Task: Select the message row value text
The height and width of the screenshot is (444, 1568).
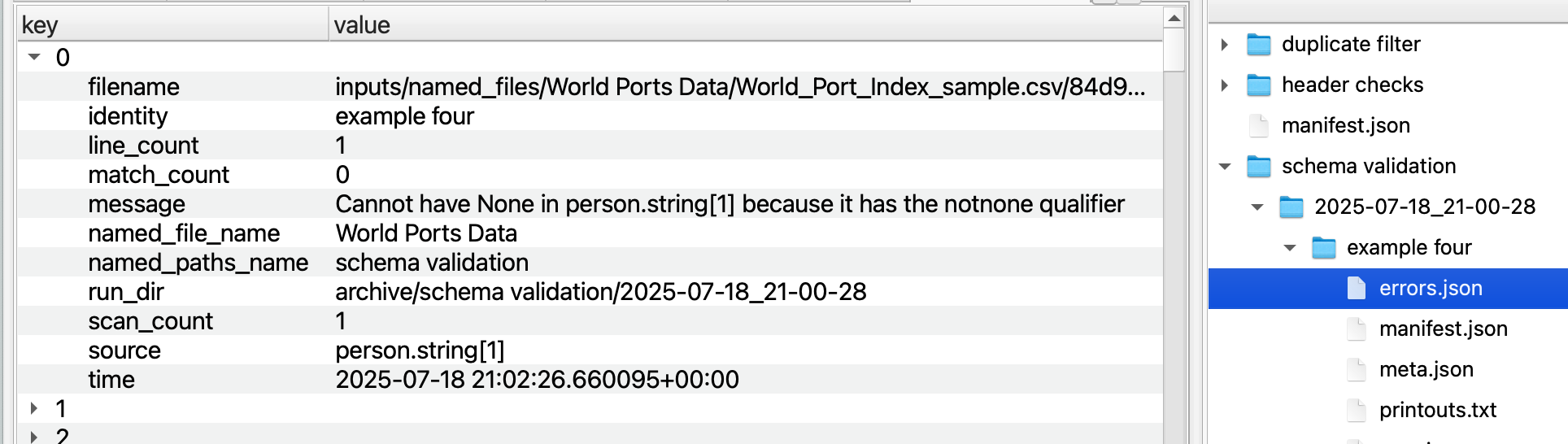Action: (730, 203)
